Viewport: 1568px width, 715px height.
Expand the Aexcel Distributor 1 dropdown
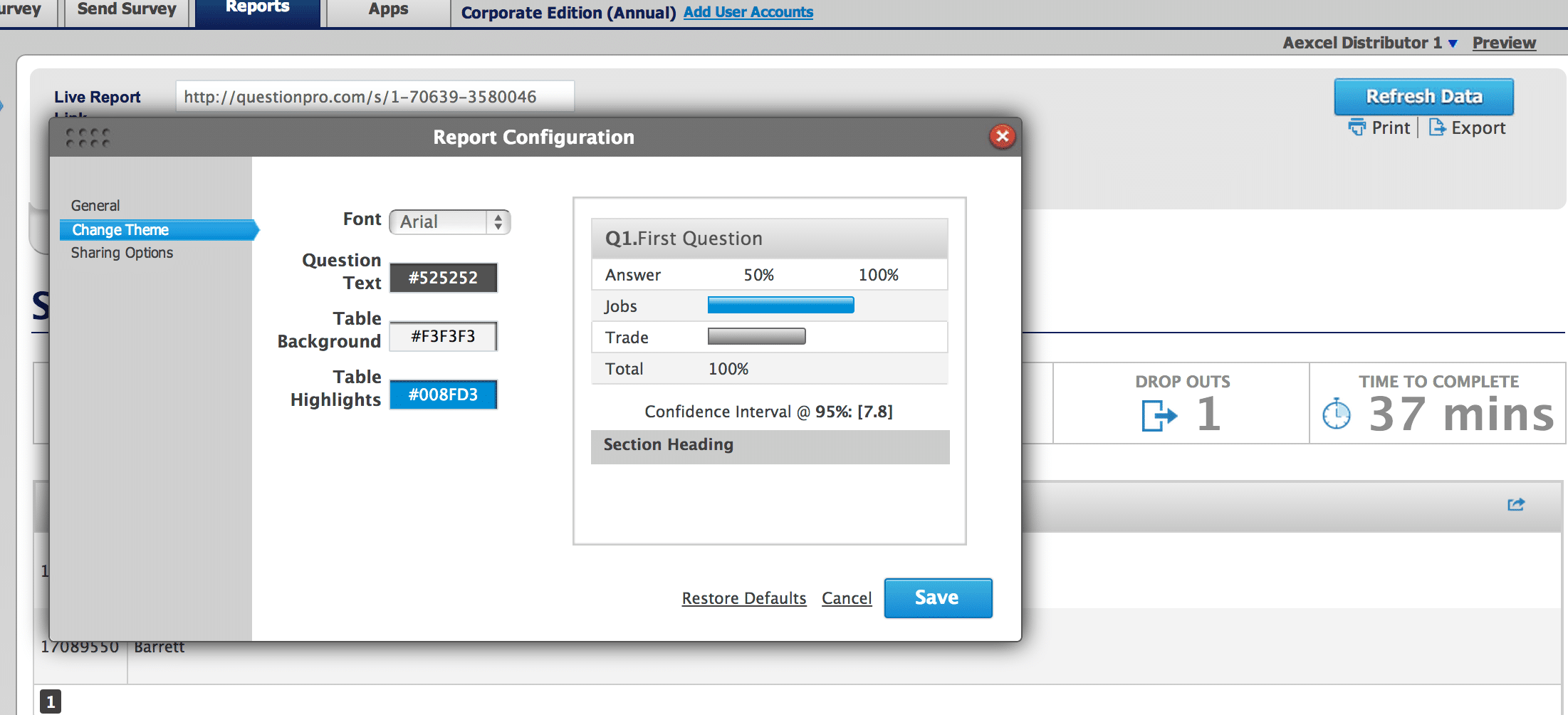coord(1453,43)
